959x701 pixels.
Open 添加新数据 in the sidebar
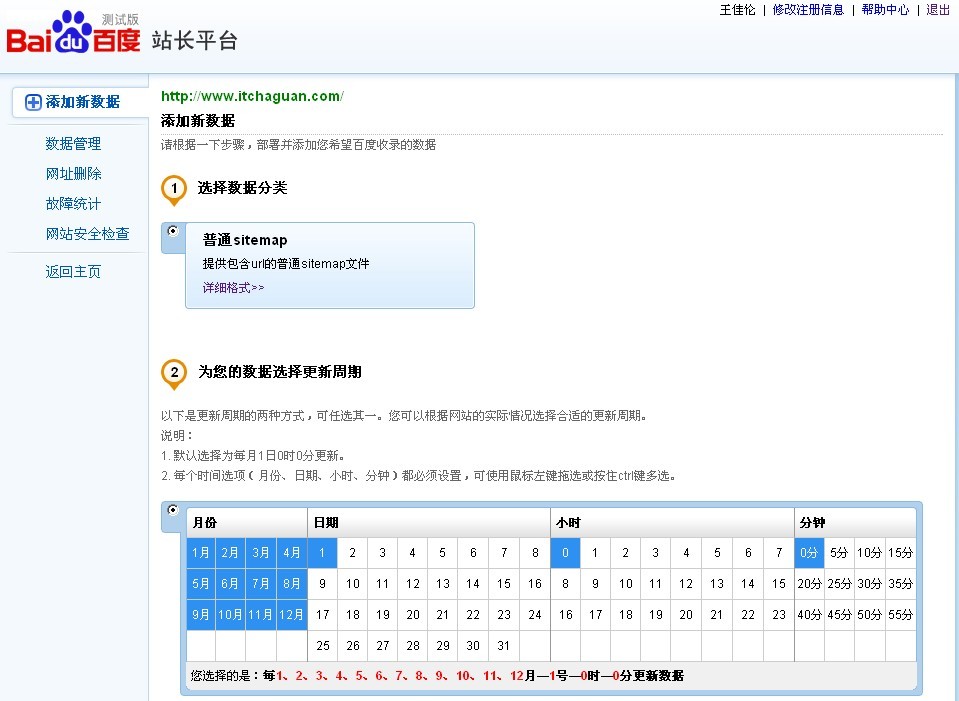click(x=83, y=102)
